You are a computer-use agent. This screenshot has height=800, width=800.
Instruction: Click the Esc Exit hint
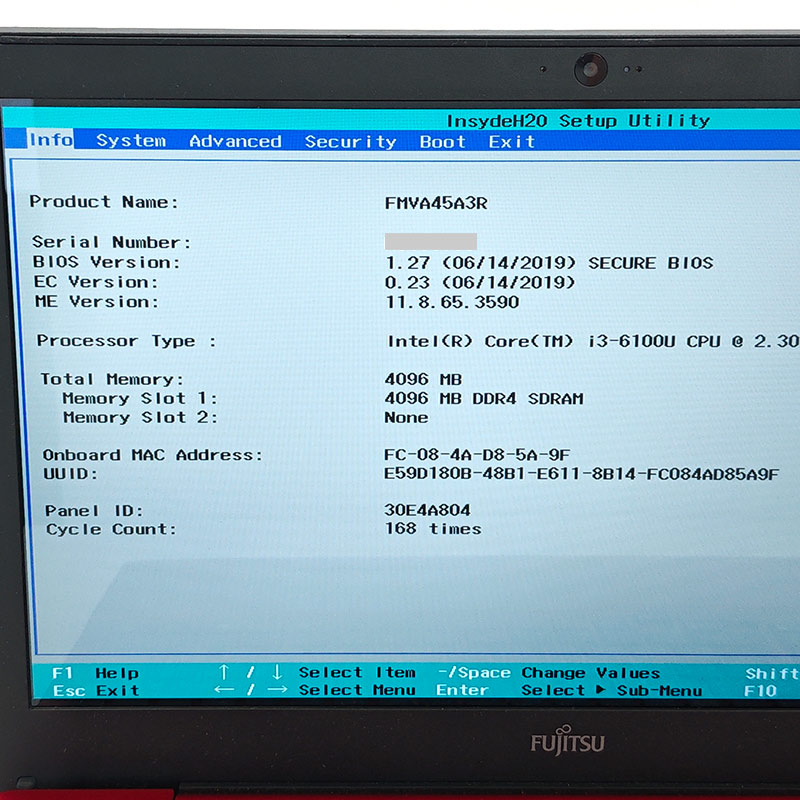(x=96, y=690)
